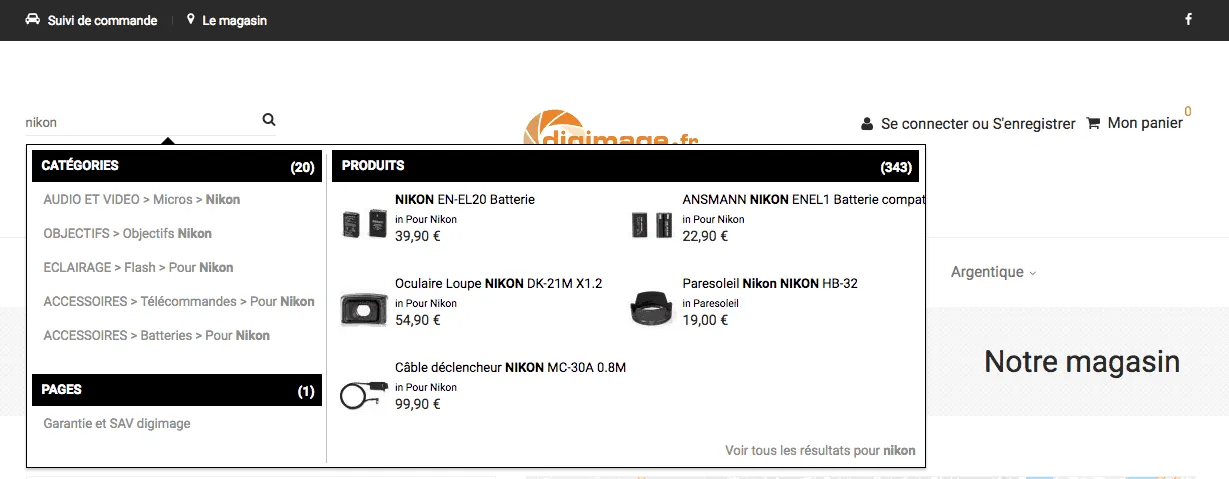Click the digimage.fr logo
The width and height of the screenshot is (1229, 479).
[x=610, y=128]
